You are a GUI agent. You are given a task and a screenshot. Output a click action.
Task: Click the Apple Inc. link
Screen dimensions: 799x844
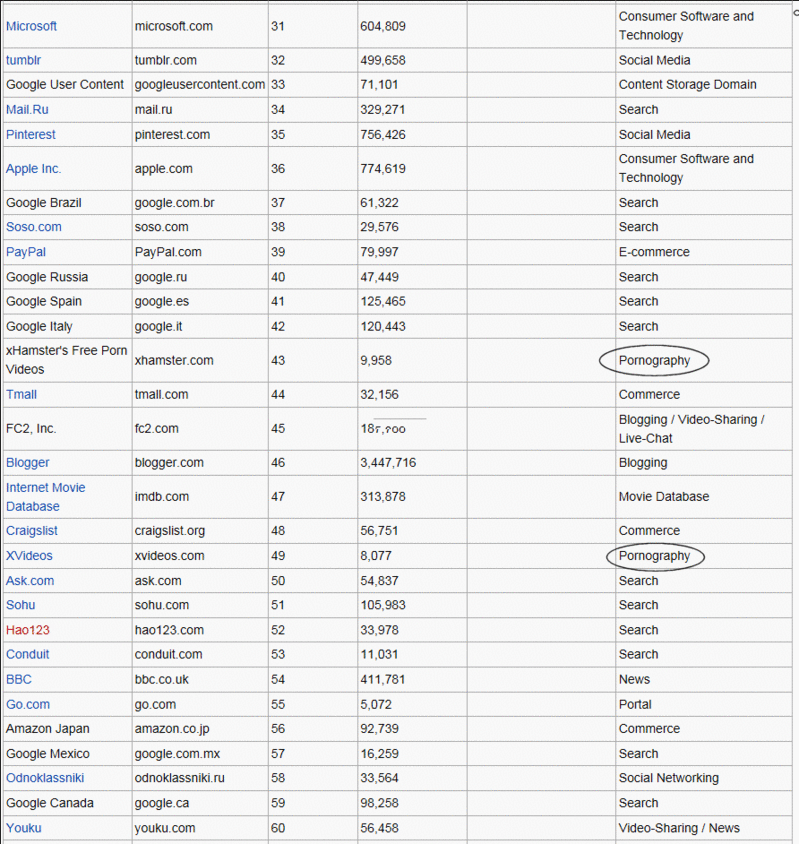(x=33, y=169)
